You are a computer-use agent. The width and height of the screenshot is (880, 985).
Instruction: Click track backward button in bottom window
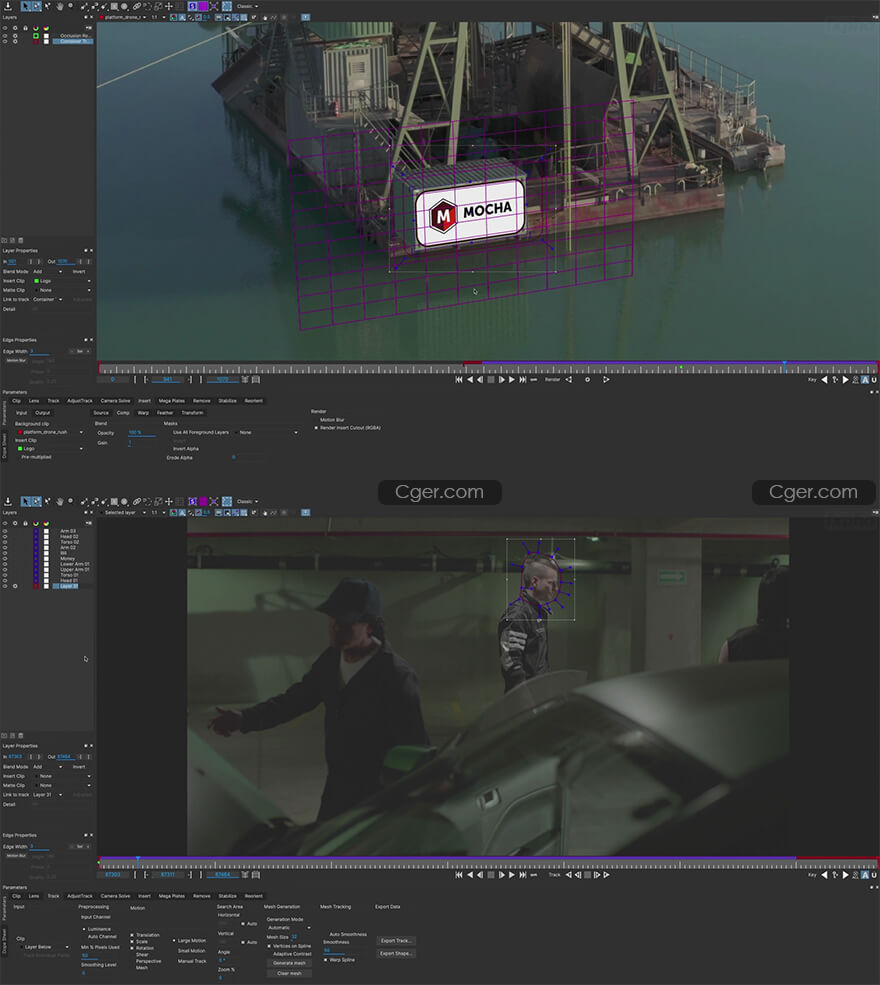tap(568, 874)
